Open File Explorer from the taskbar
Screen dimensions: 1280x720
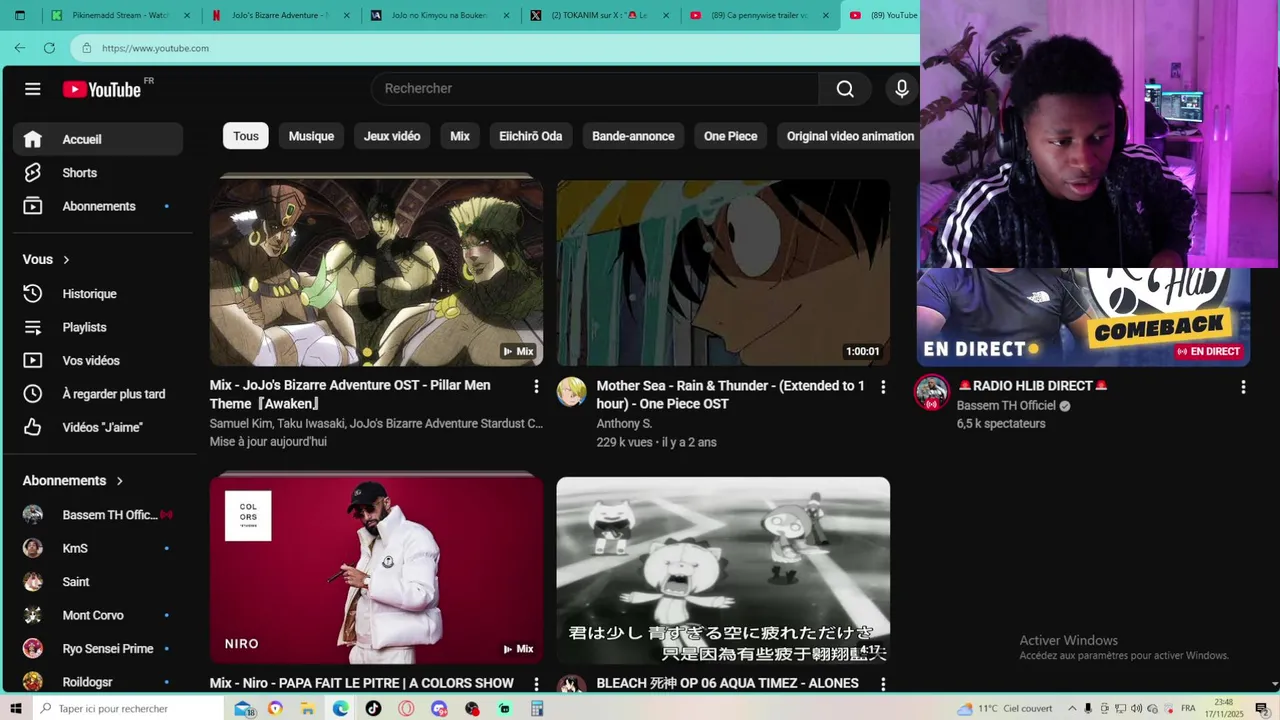[308, 708]
